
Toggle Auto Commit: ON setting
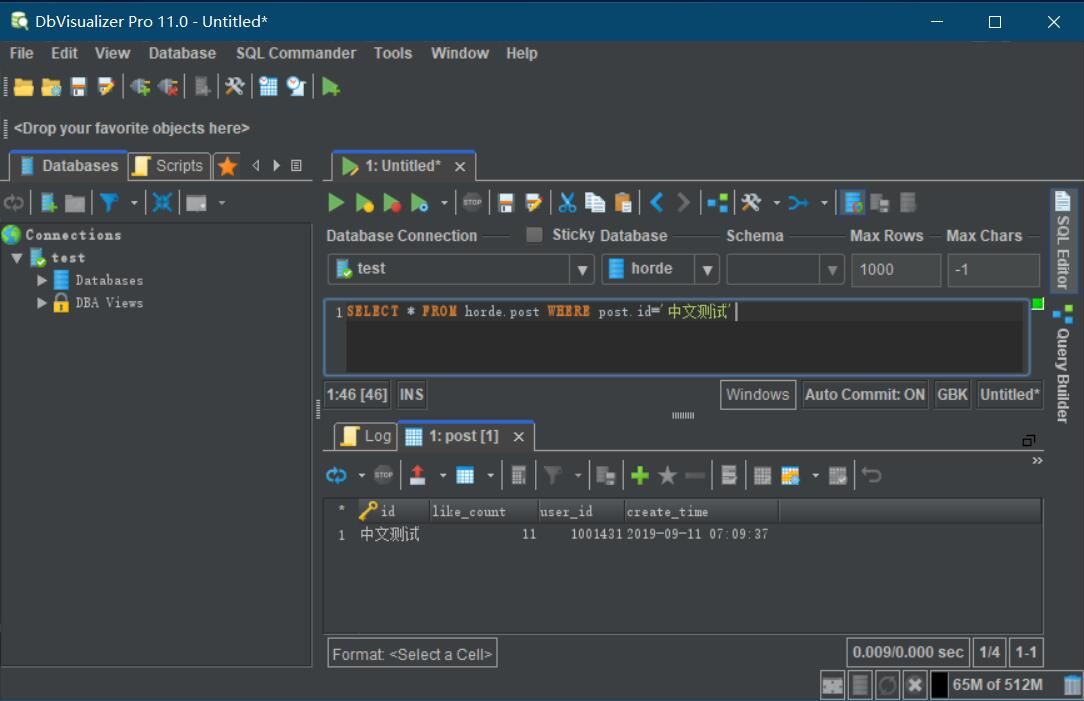(864, 395)
